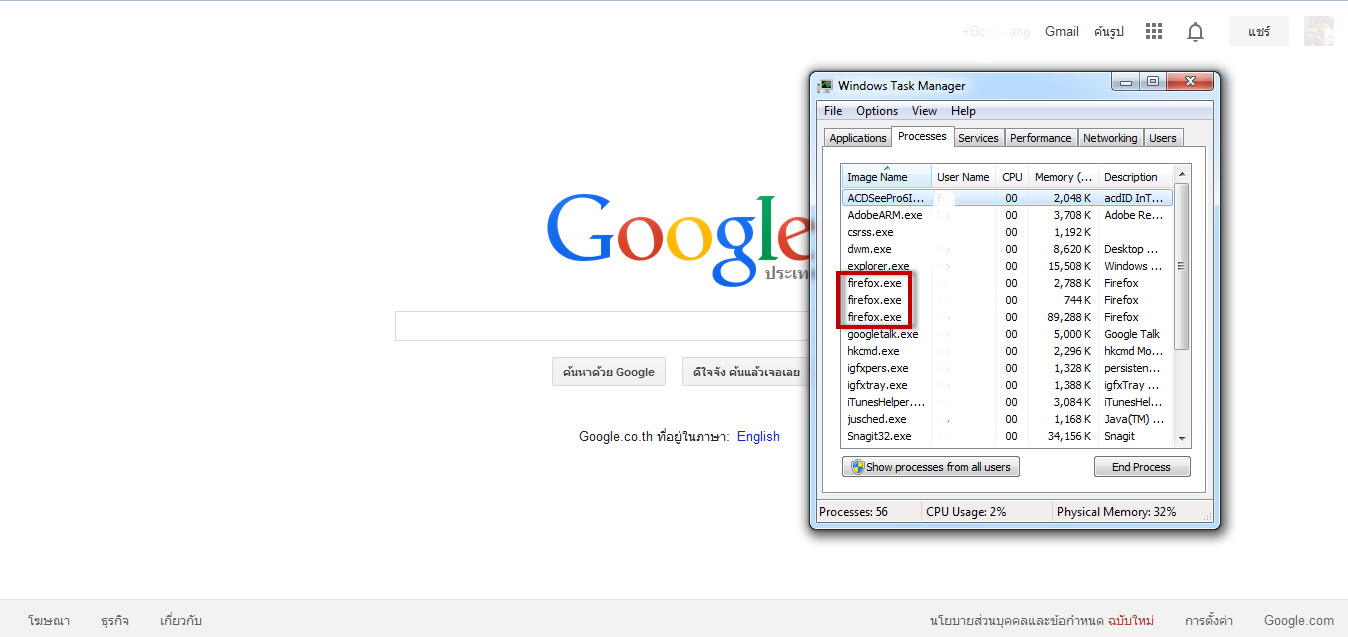Select firefox.exe using 2,788 K memory
The width and height of the screenshot is (1348, 637).
click(x=1007, y=283)
